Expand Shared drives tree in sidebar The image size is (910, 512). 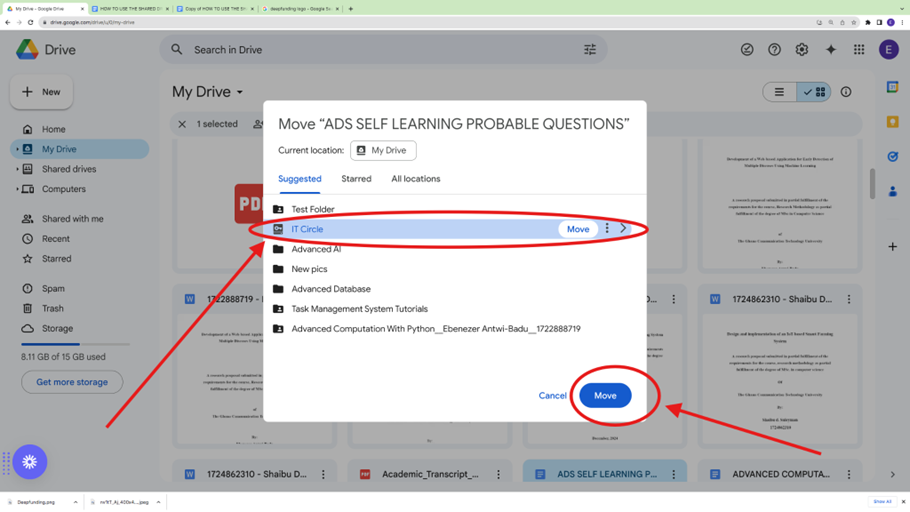17,169
